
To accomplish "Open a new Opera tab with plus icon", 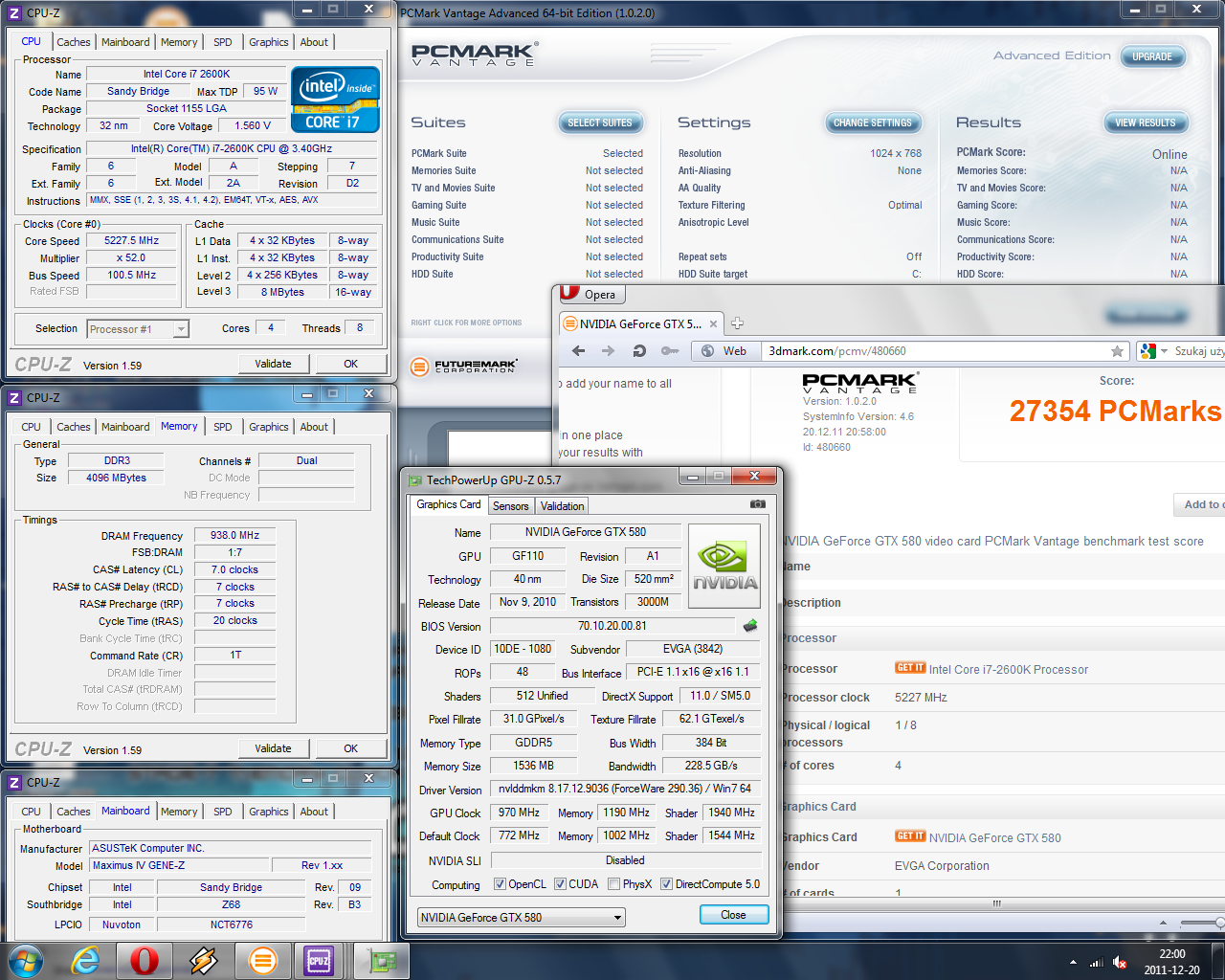I will coord(738,323).
